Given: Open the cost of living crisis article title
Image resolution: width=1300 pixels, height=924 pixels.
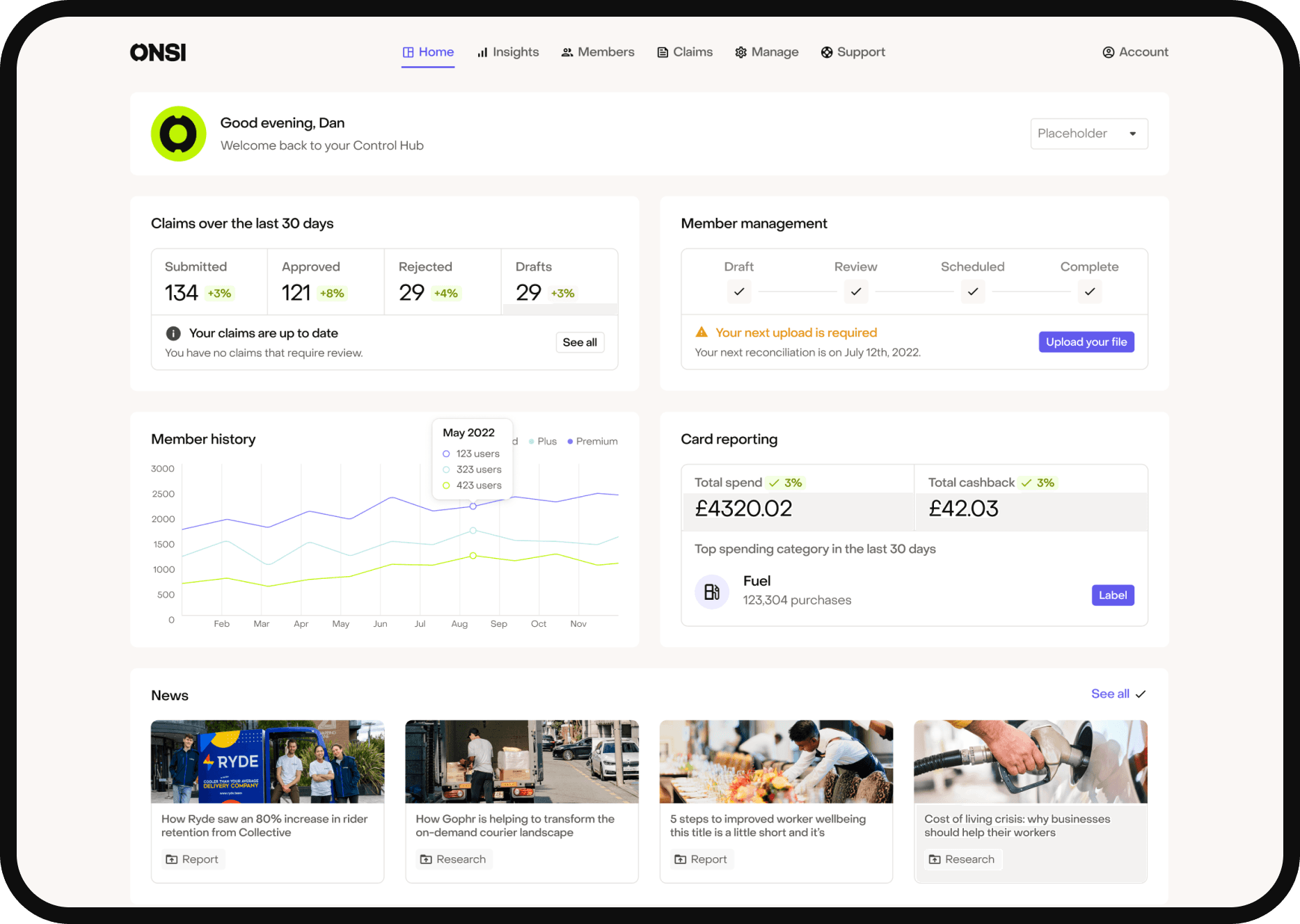Looking at the screenshot, I should click(x=1017, y=826).
